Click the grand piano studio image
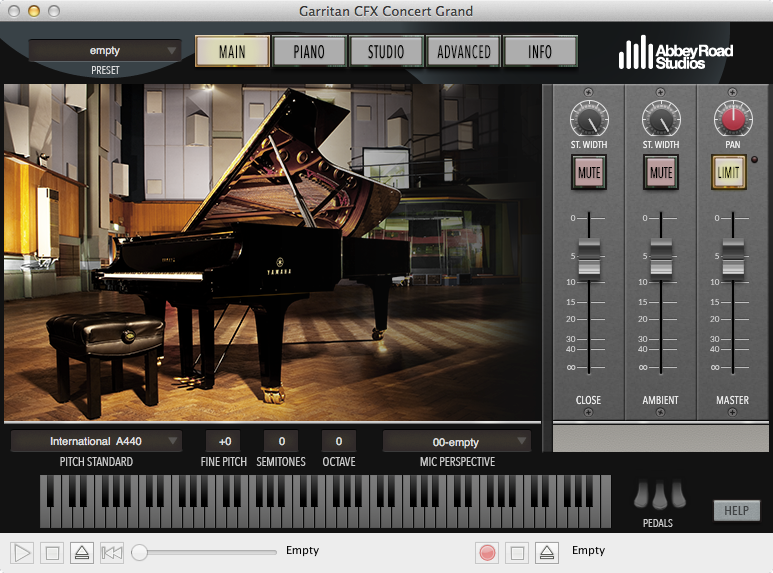Screen dimensions: 773x573 [x=272, y=252]
